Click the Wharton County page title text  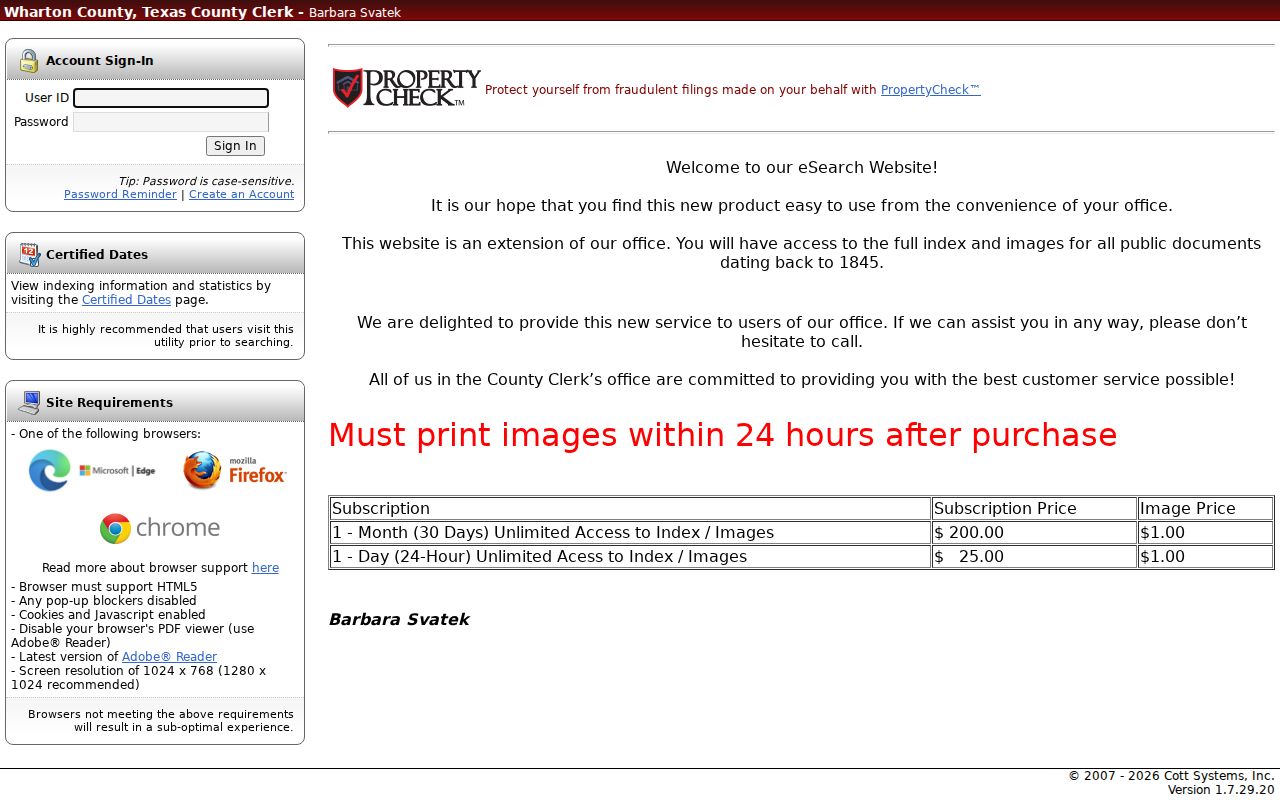pyautogui.click(x=150, y=12)
